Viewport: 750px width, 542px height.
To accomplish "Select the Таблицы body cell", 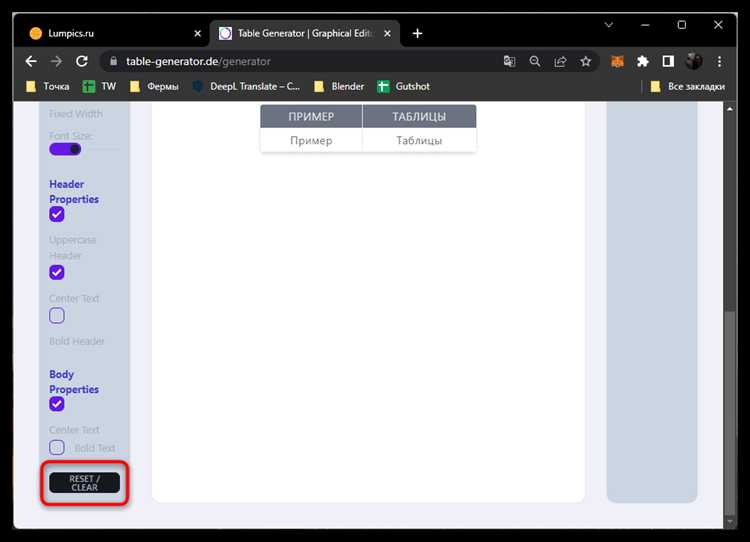I will [419, 140].
